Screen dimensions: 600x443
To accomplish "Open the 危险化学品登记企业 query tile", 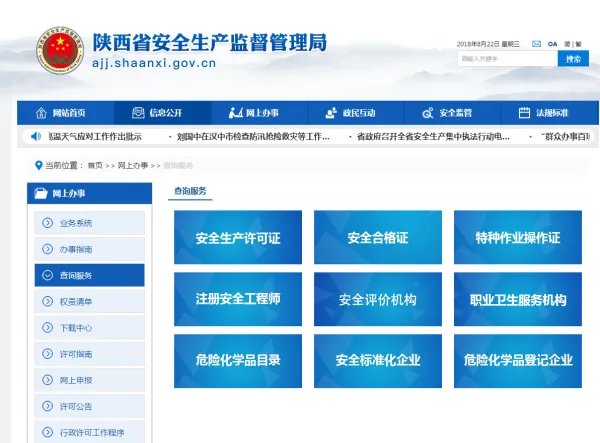I will [x=518, y=361].
